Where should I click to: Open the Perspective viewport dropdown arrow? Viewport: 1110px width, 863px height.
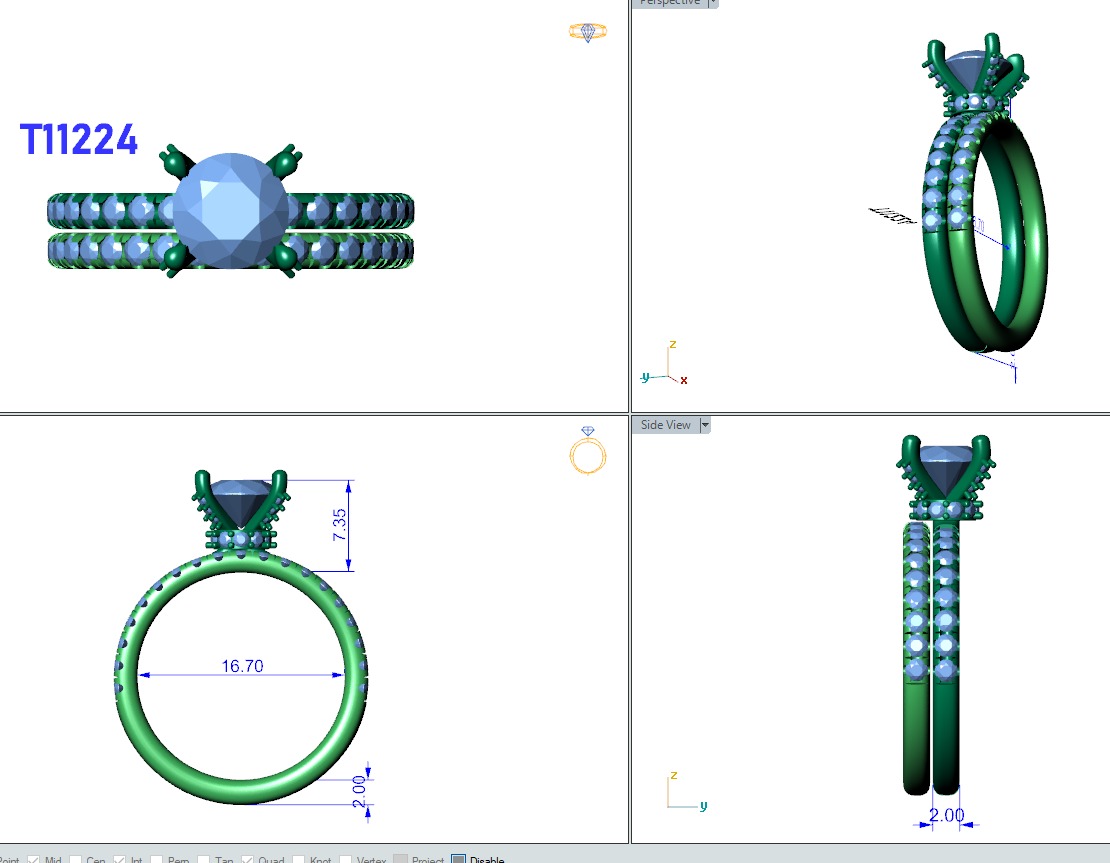tap(712, 3)
